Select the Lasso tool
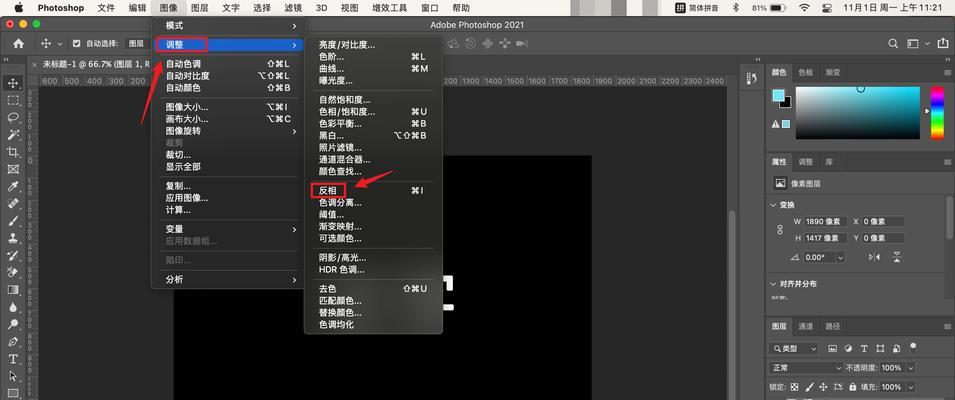This screenshot has width=955, height=400. click(x=13, y=118)
